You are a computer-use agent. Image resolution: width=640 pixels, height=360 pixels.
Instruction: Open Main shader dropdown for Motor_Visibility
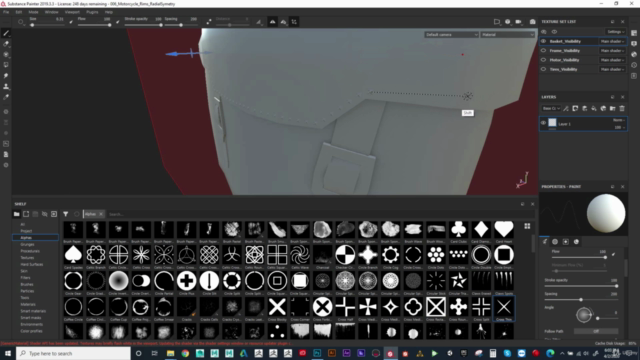[612, 60]
